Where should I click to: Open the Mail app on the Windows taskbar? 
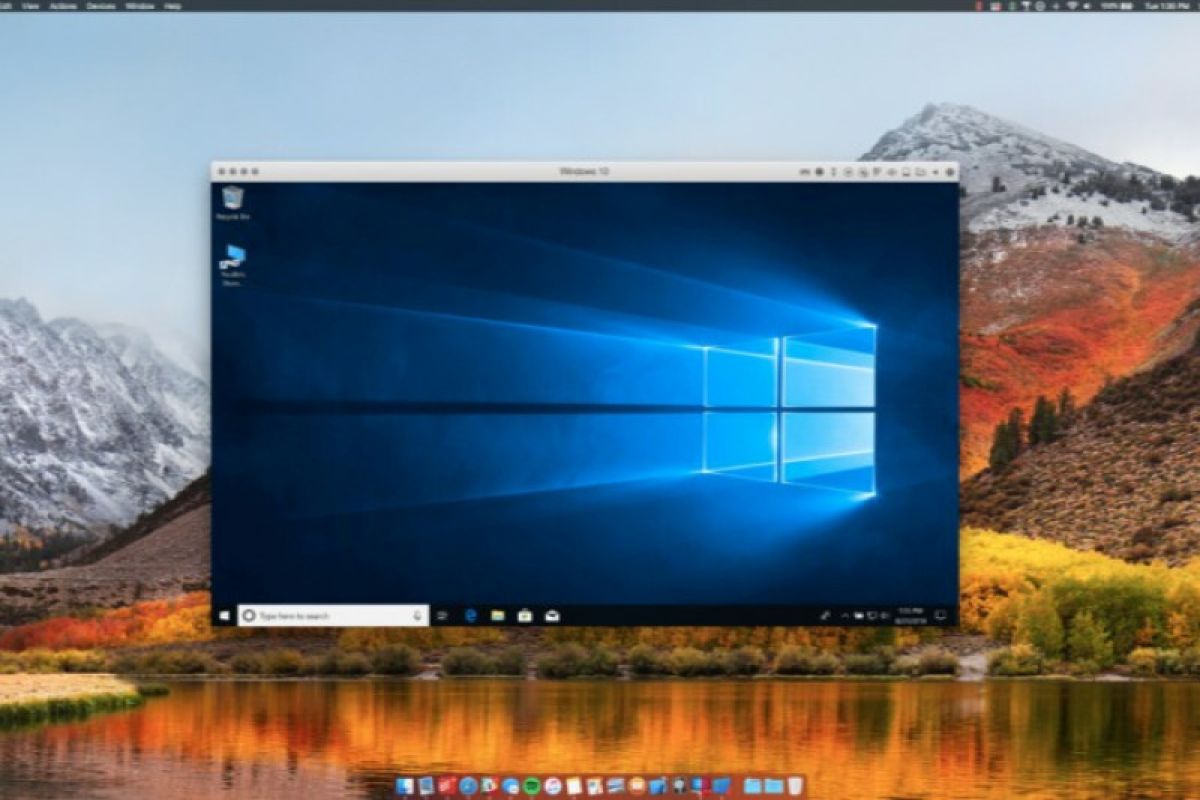click(x=551, y=616)
